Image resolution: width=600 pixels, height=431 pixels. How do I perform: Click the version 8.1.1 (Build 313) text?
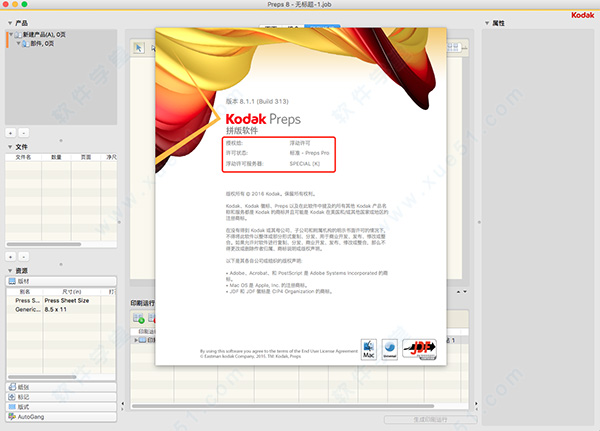(257, 101)
